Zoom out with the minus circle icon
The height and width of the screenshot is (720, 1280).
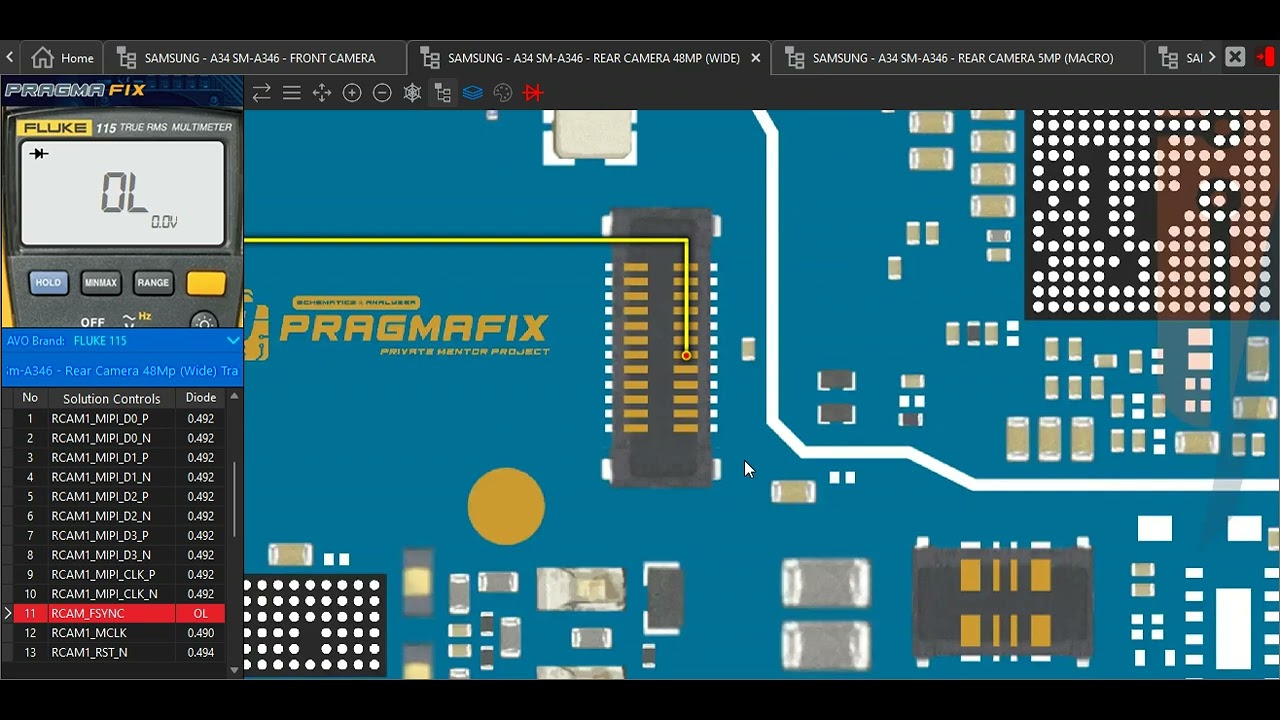(382, 93)
